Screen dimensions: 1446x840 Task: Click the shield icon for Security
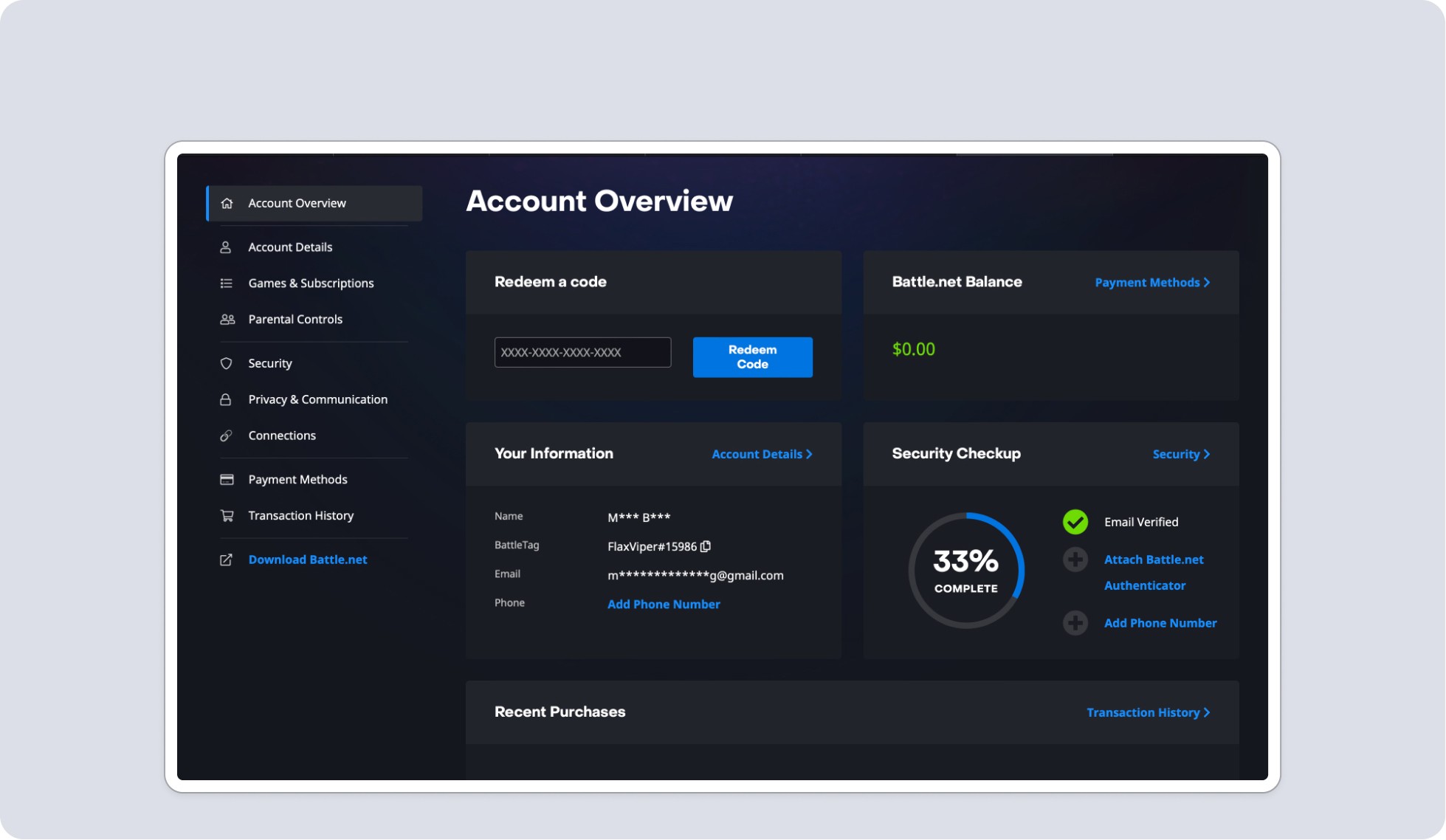pos(226,363)
